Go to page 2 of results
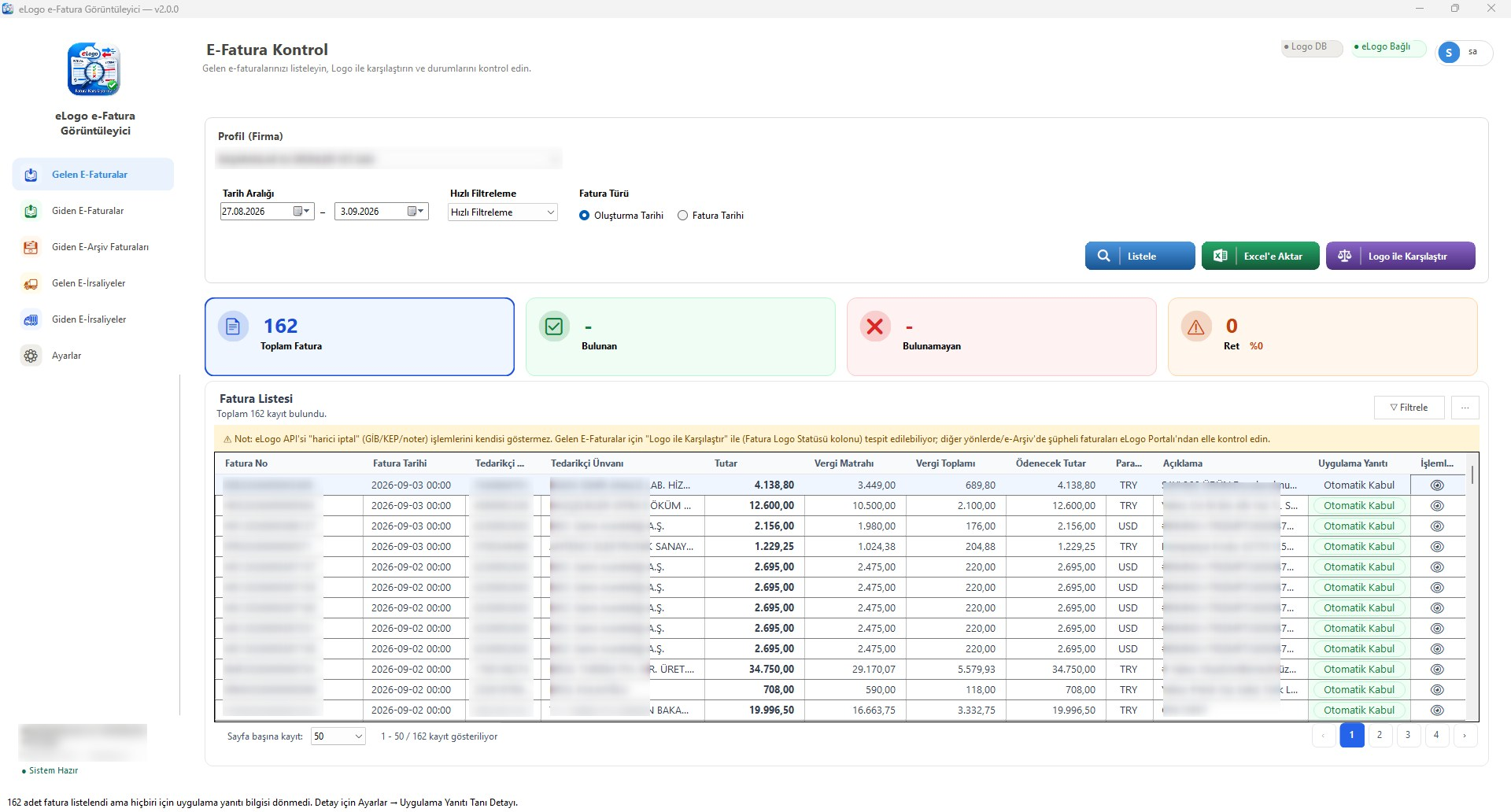Image resolution: width=1511 pixels, height=812 pixels. (x=1380, y=735)
